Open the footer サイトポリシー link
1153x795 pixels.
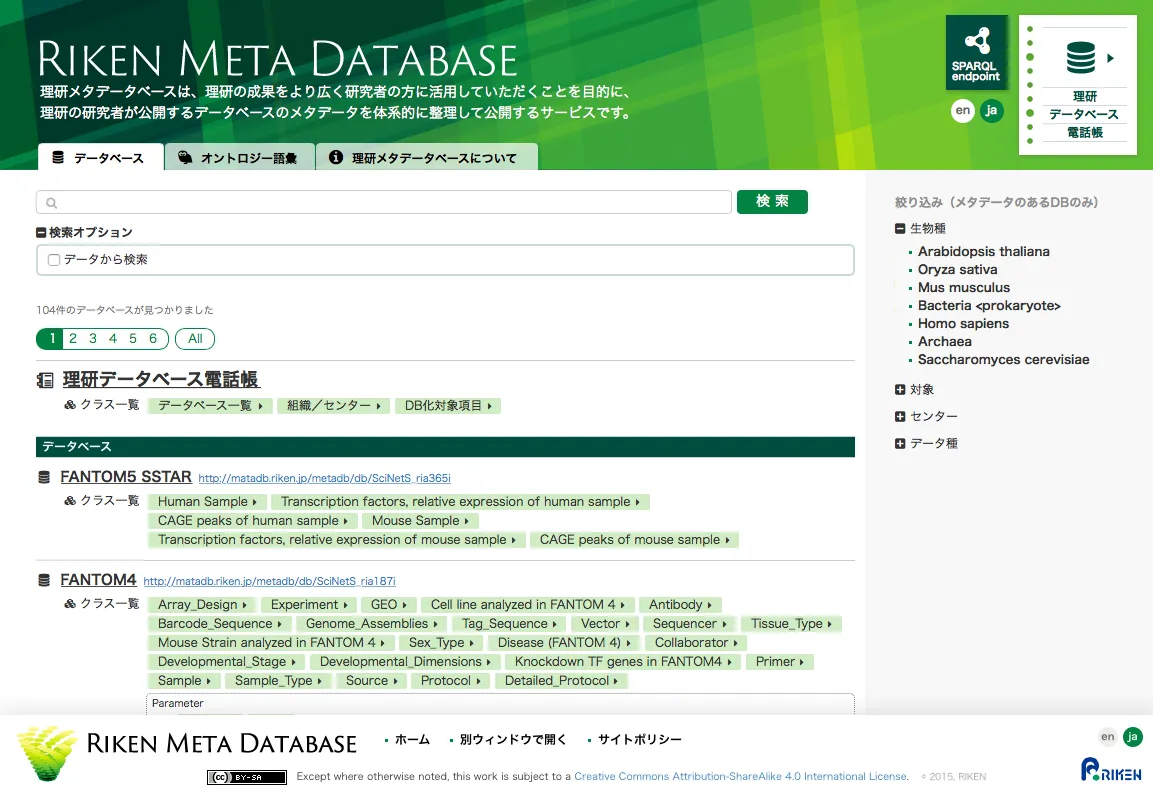(x=639, y=740)
